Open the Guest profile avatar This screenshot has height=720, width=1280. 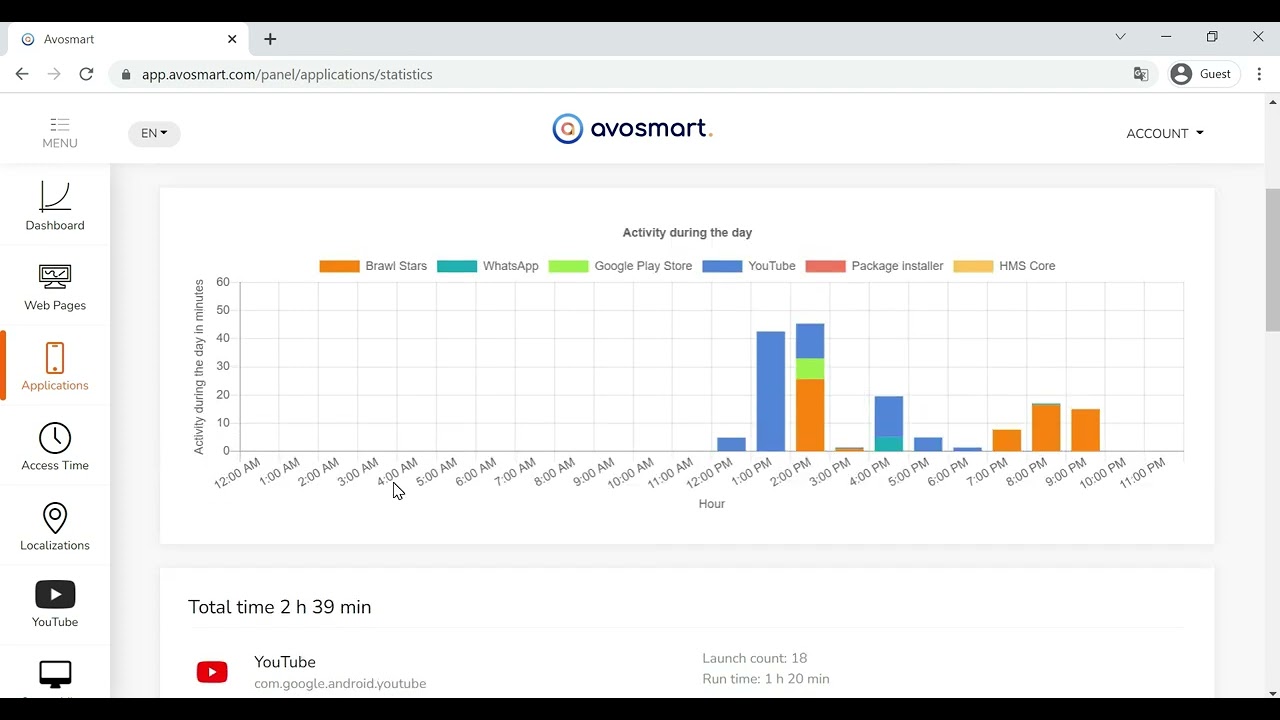(x=1181, y=74)
